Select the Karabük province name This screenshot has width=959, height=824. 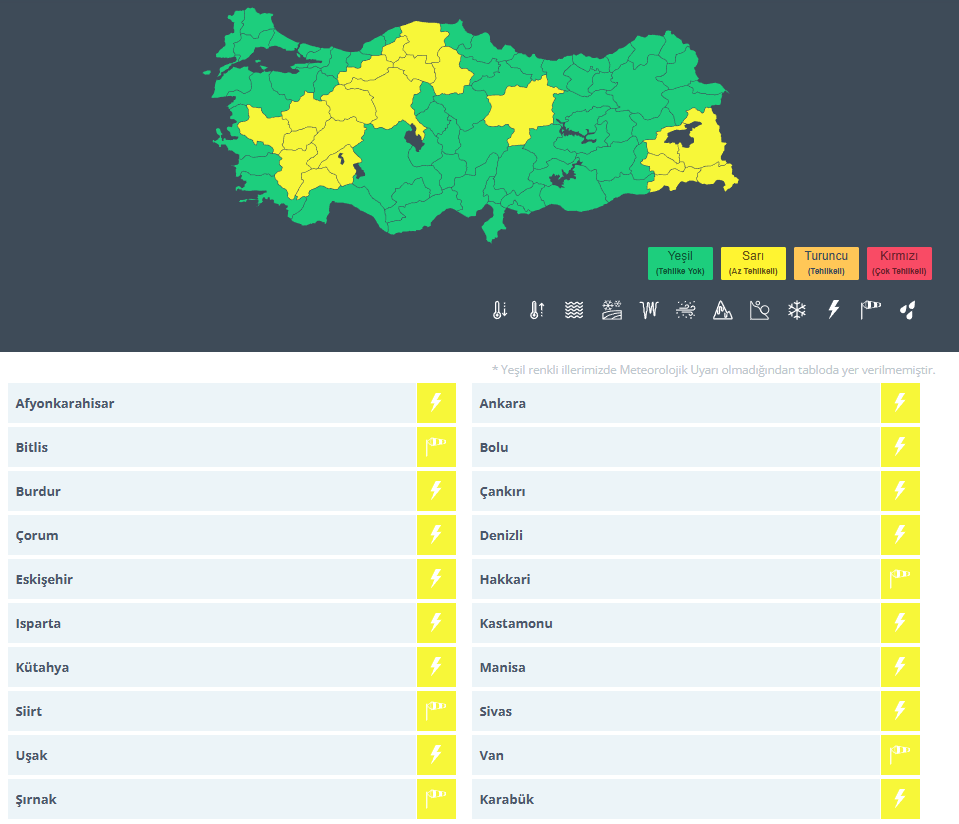(507, 800)
